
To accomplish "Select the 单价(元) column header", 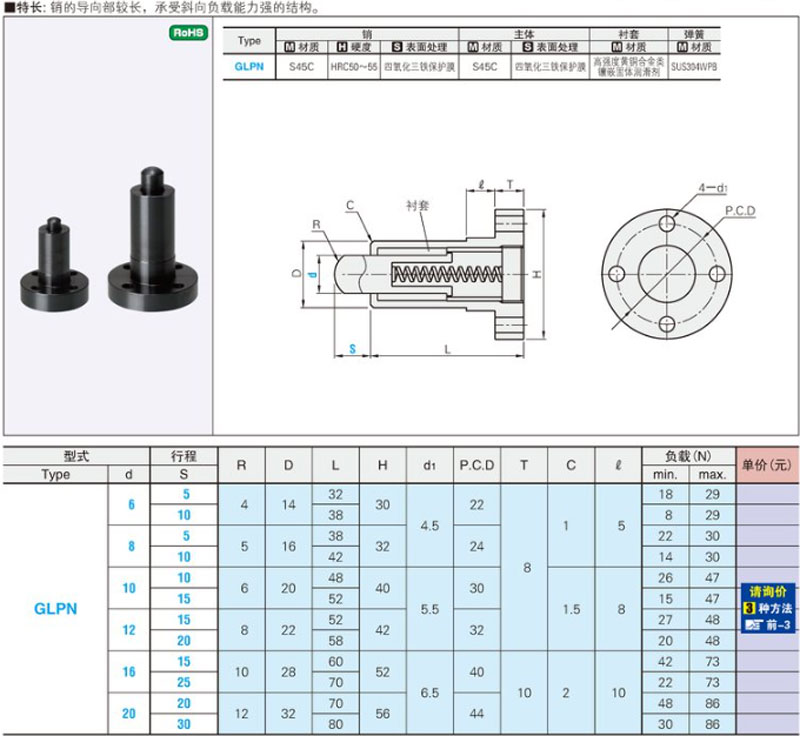I will [767, 465].
